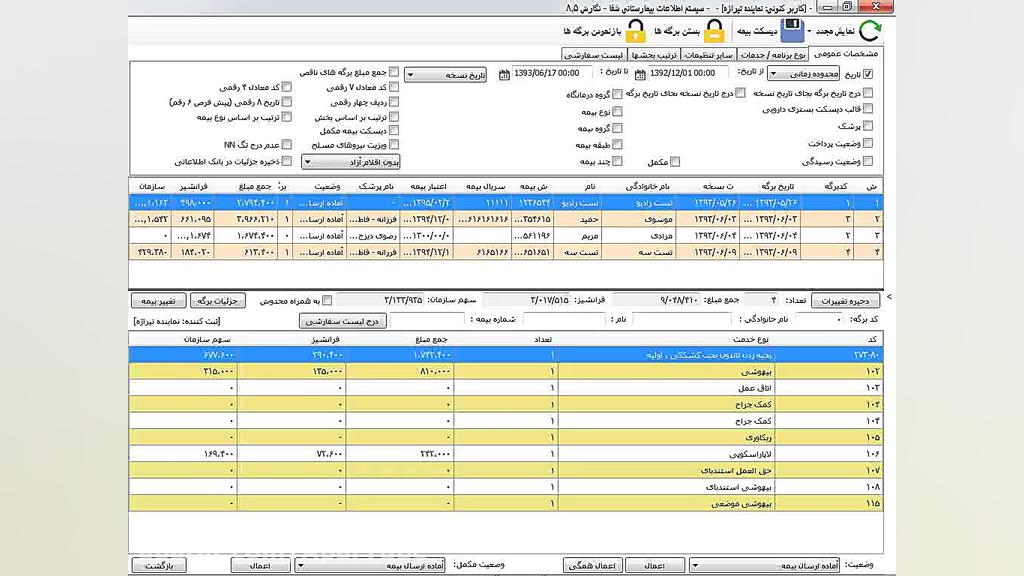Click the small arrow beside نمایش مجدد

coord(810,32)
